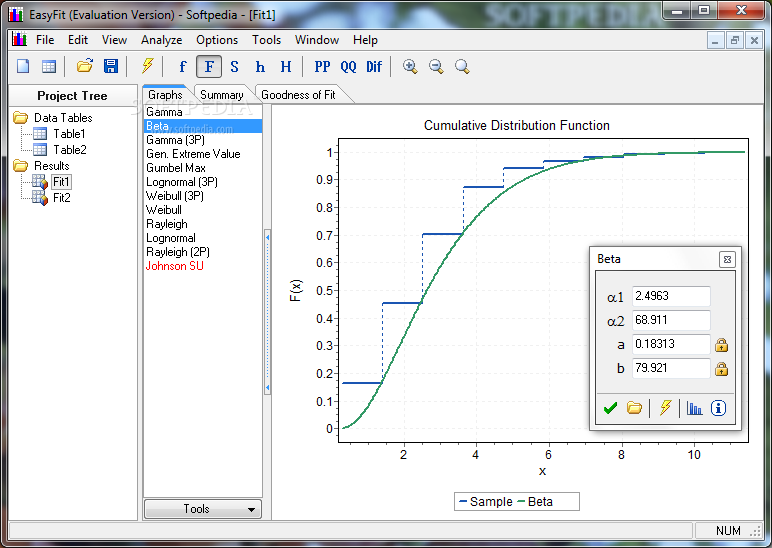Click the a parameter field
This screenshot has height=548, width=772.
pyautogui.click(x=671, y=344)
